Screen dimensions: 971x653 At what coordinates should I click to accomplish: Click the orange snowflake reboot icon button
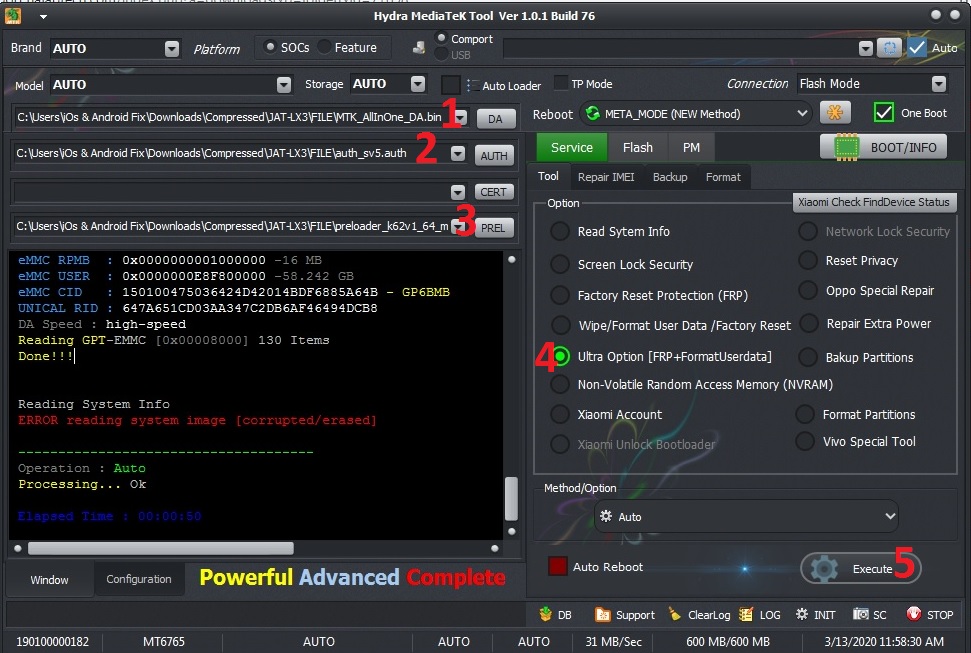click(835, 113)
